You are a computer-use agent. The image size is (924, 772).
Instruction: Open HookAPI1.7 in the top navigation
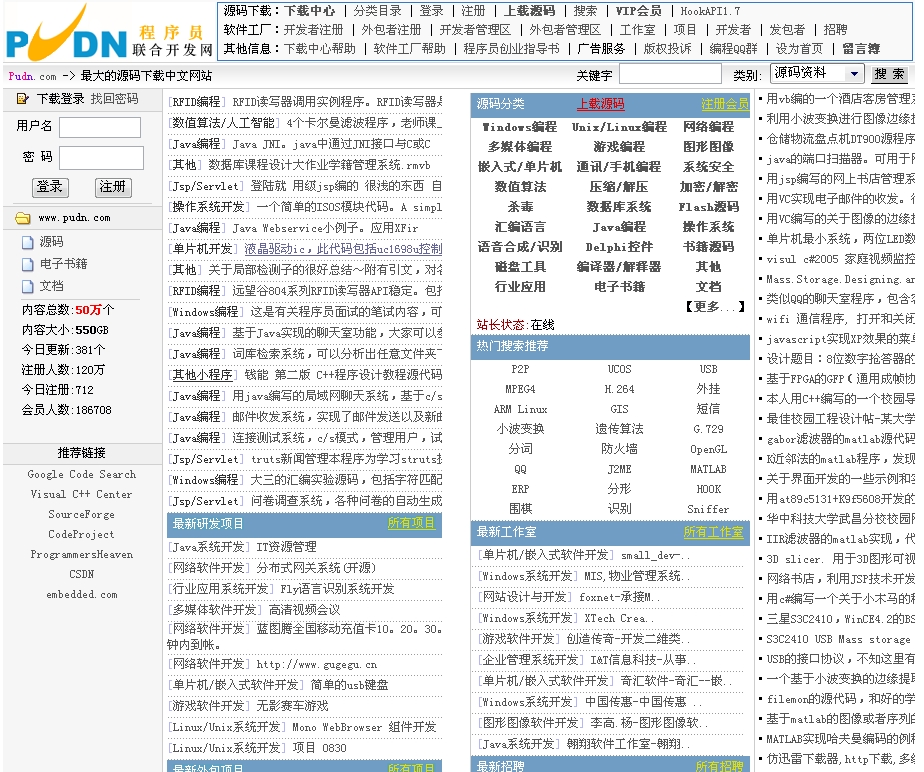click(710, 11)
